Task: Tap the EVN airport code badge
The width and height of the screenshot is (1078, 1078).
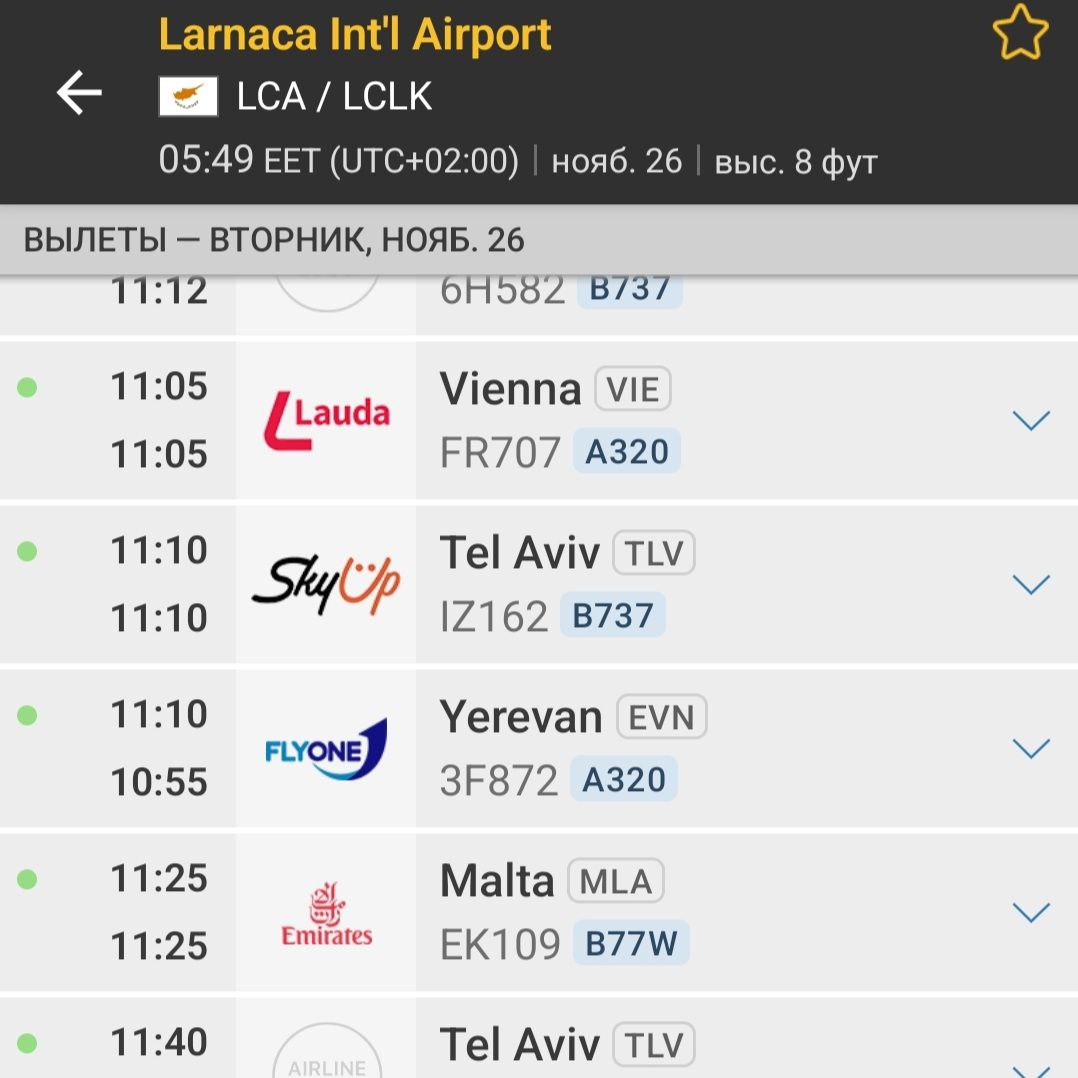Action: (x=661, y=717)
